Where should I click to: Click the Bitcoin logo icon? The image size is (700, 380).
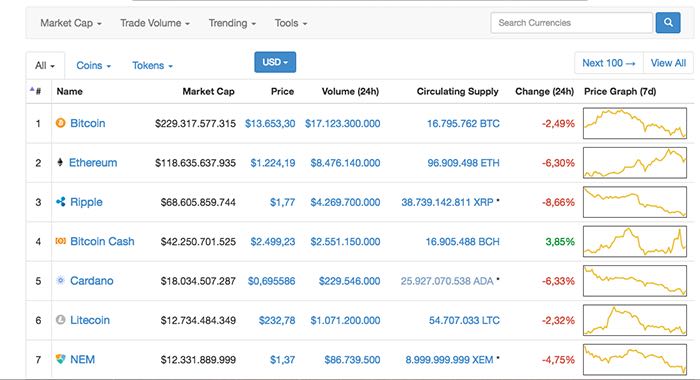coord(60,123)
